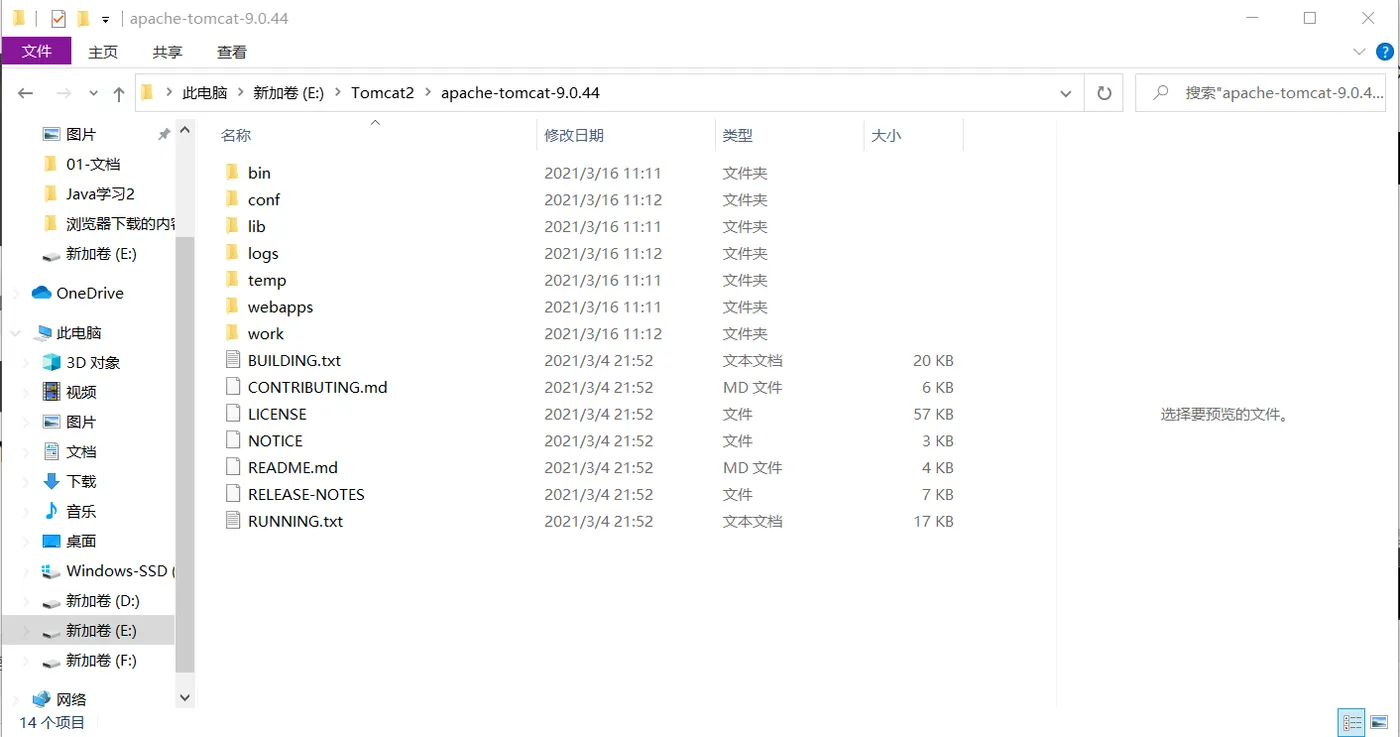The image size is (1400, 737).
Task: Select 视频 in navigation pane
Action: (80, 392)
